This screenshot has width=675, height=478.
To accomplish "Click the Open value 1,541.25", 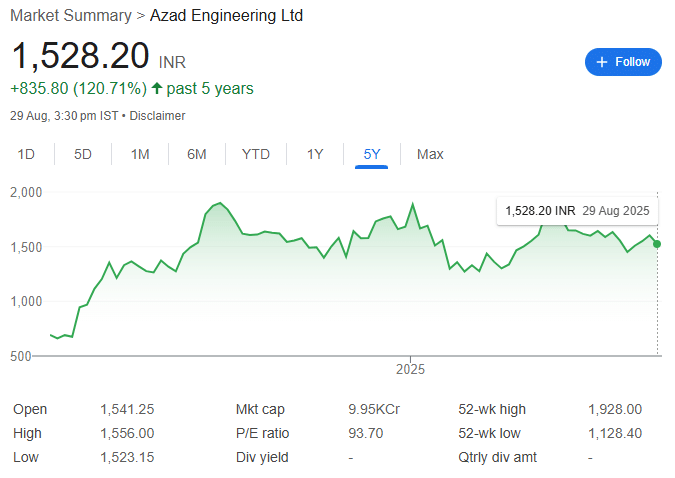I will pos(127,409).
